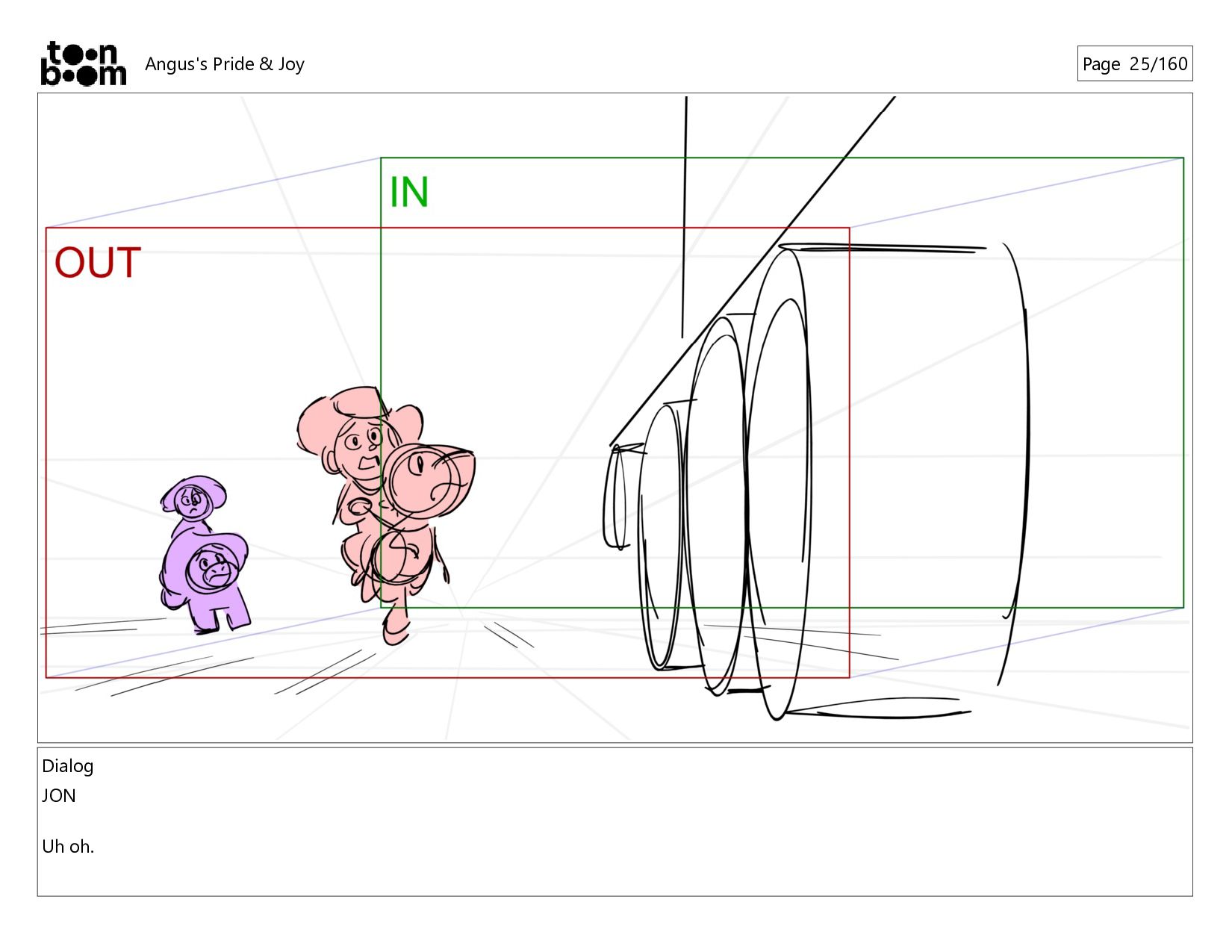Image resolution: width=1232 pixels, height=952 pixels.
Task: Click the "Dialog" heading
Action: coord(68,766)
